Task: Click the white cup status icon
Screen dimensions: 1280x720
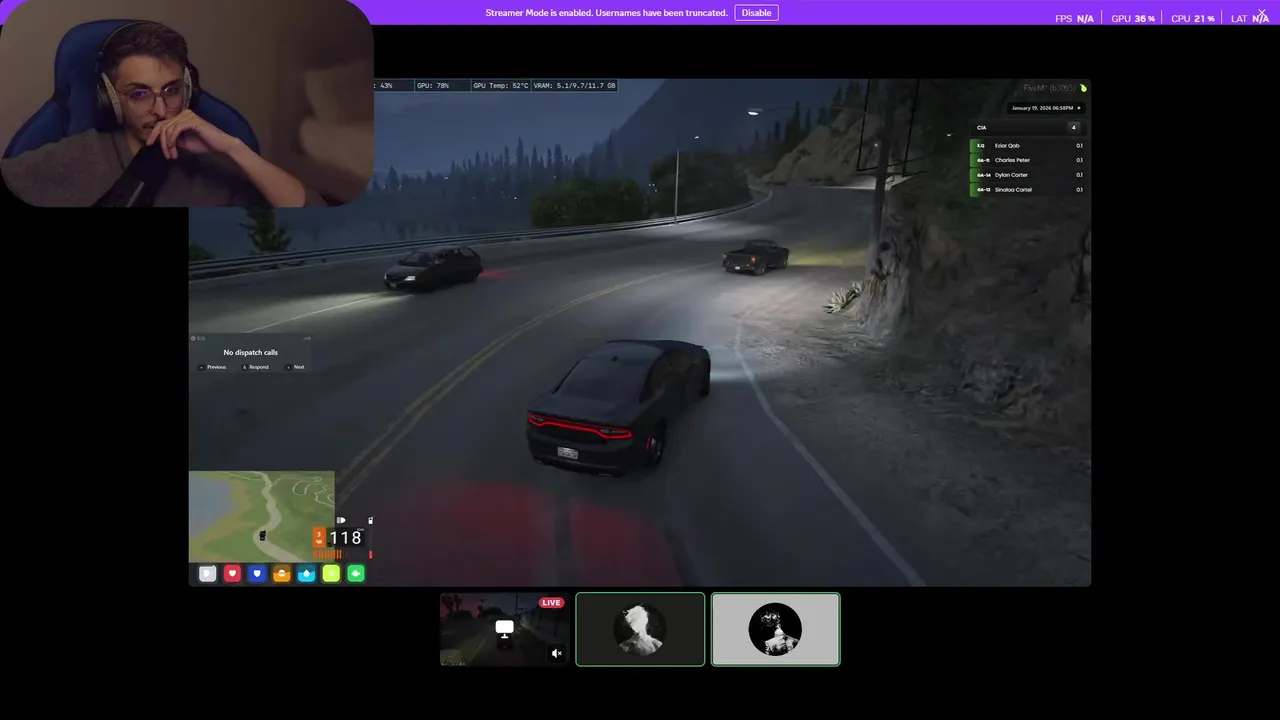Action: coord(207,574)
